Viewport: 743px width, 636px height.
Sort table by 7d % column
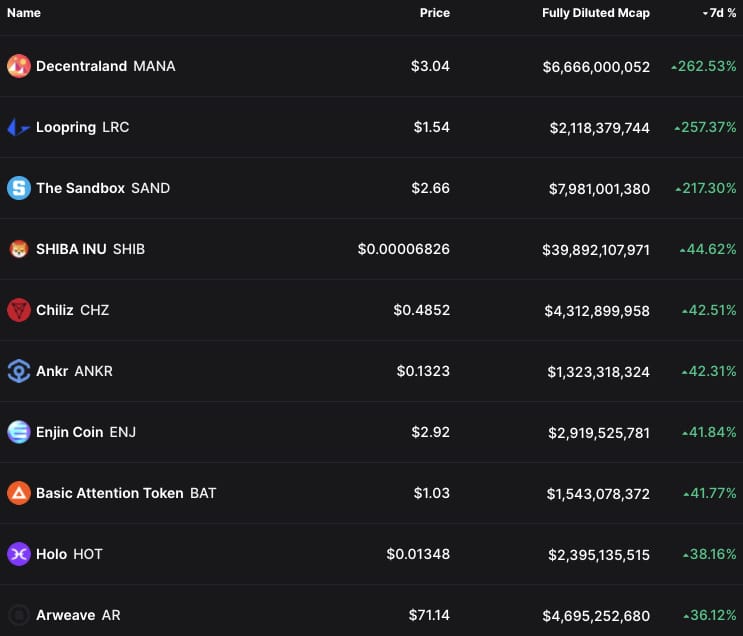pyautogui.click(x=719, y=13)
